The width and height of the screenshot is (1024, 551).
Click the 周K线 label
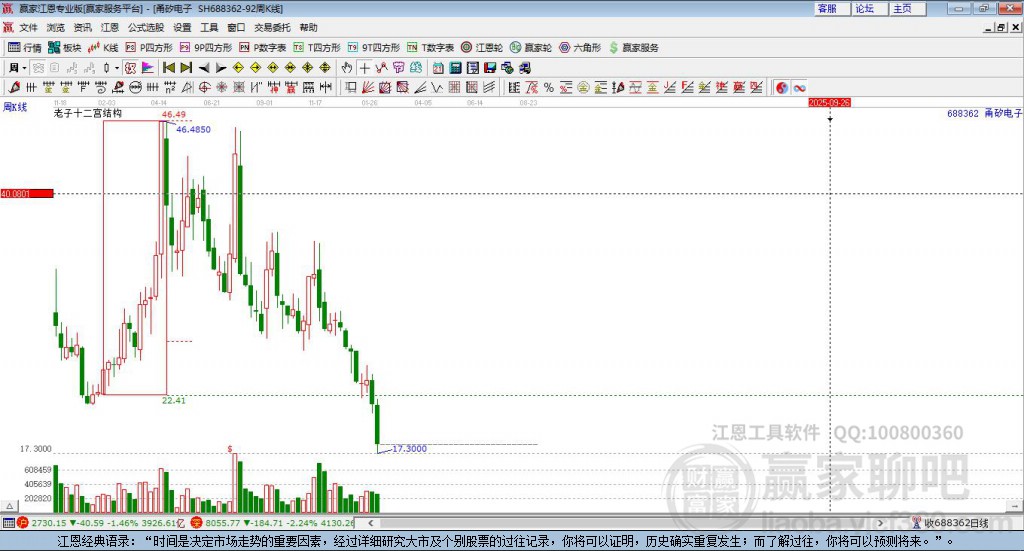tap(15, 107)
